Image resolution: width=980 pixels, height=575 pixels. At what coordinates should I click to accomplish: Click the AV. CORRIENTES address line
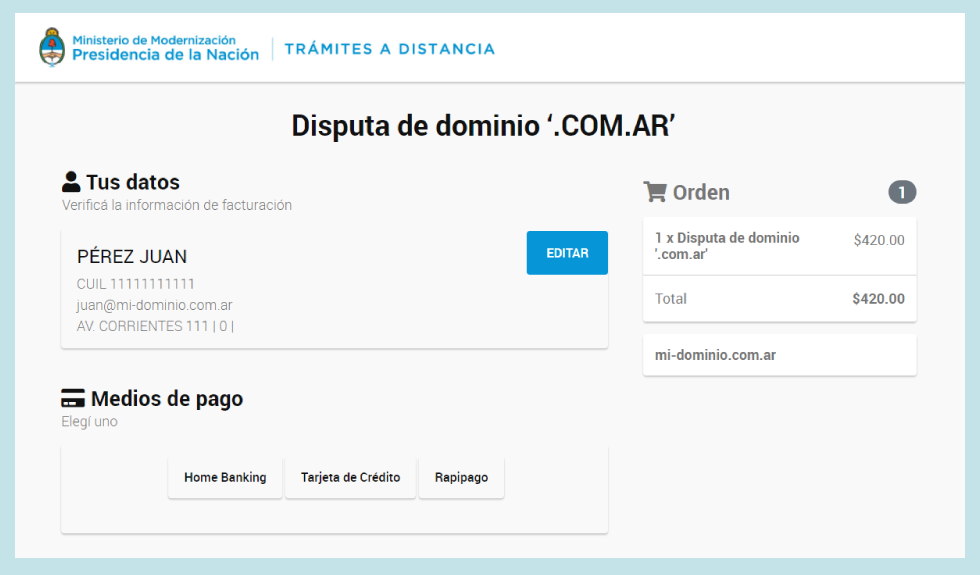[x=155, y=326]
